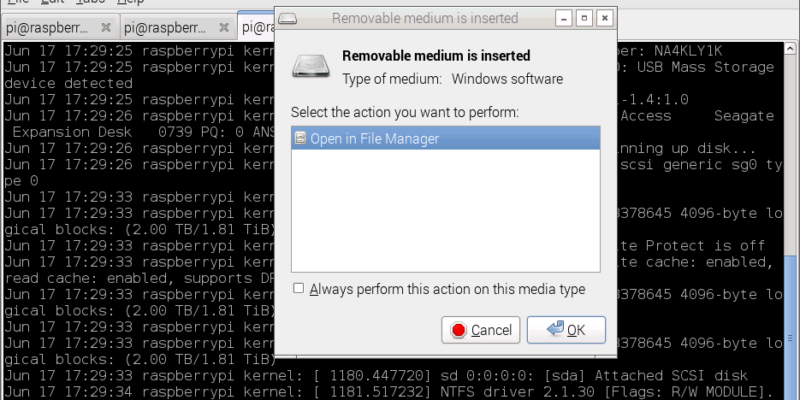Open the Help menu in terminal
This screenshot has height=400, width=800.
point(130,3)
